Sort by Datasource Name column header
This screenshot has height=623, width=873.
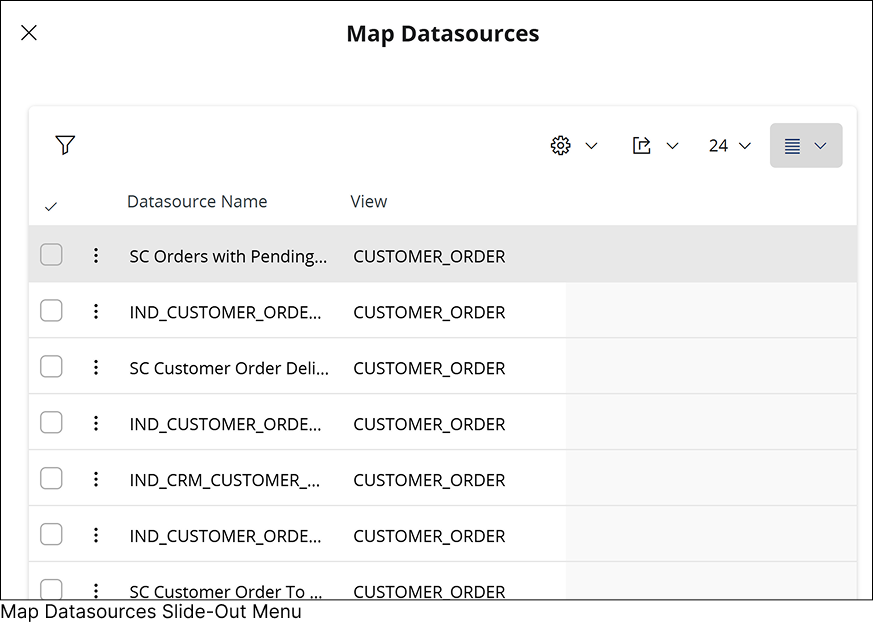click(197, 202)
